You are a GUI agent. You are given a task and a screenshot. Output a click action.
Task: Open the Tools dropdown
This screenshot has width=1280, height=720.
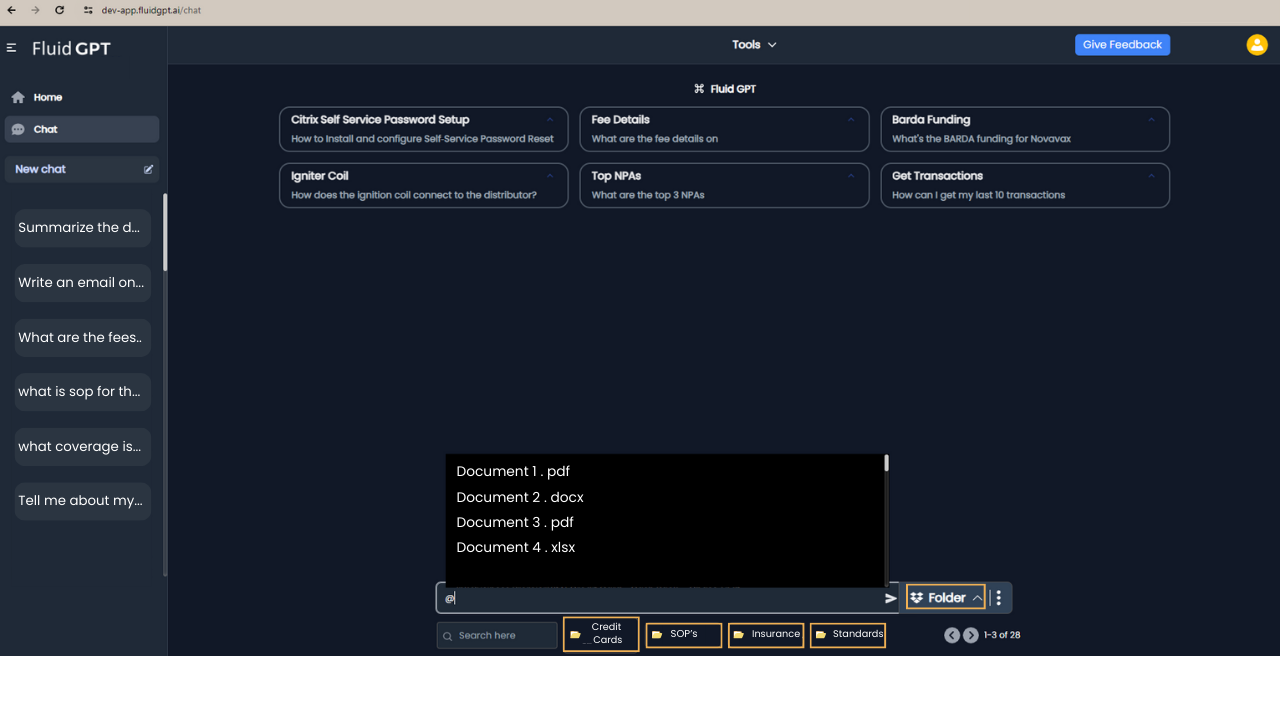pyautogui.click(x=754, y=45)
